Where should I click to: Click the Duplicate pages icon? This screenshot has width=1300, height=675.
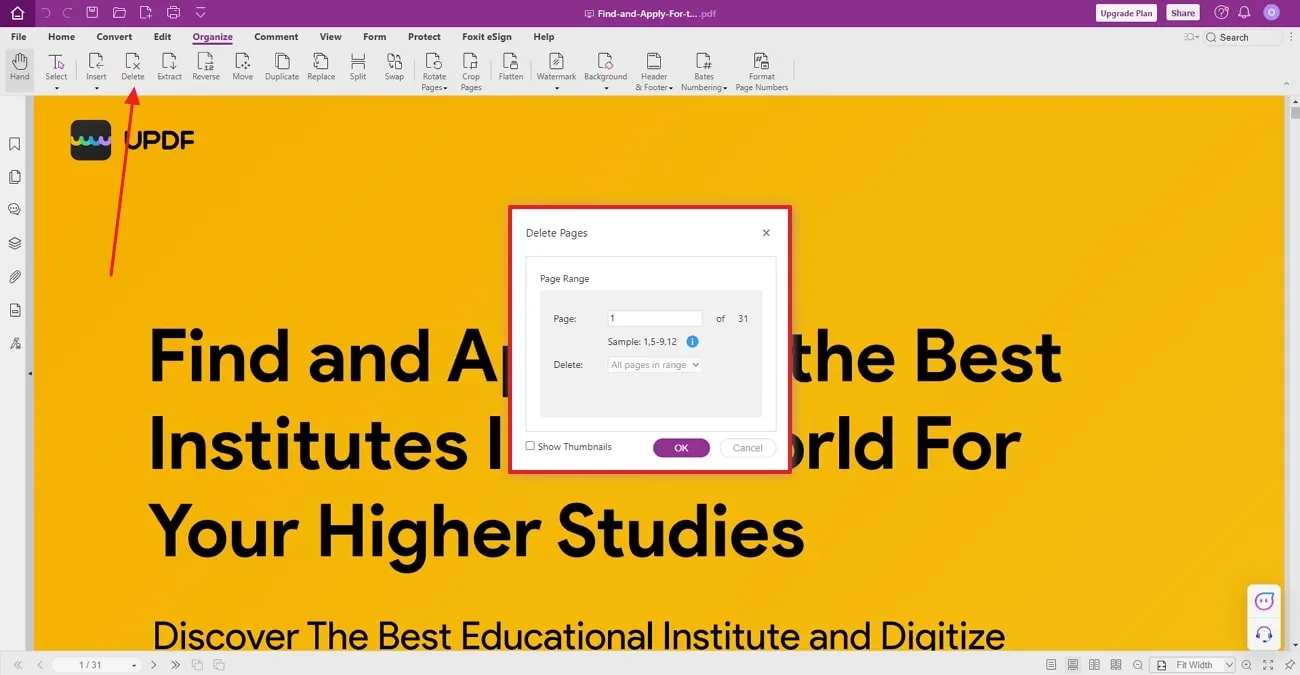[x=282, y=66]
